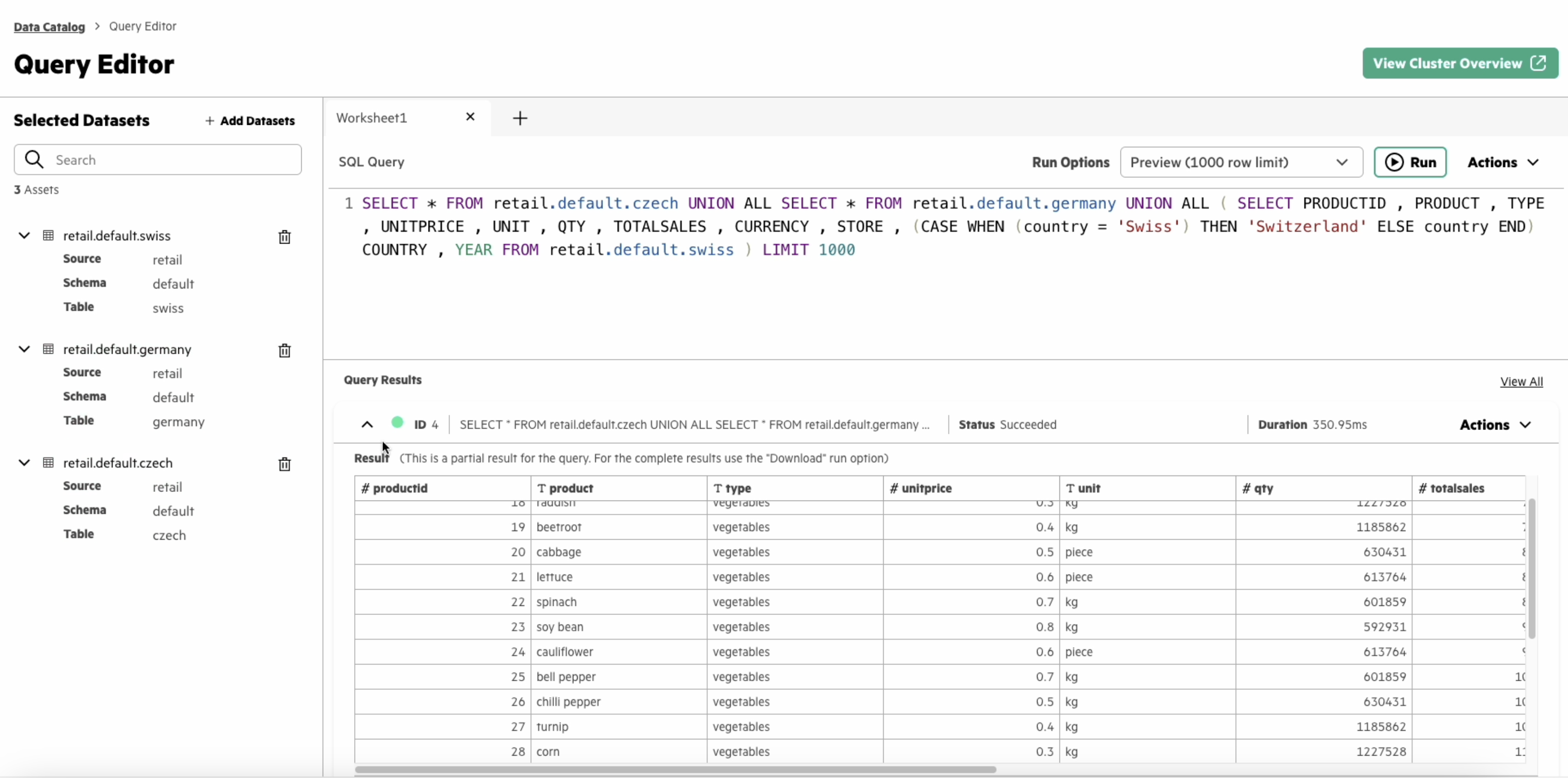This screenshot has height=778, width=1568.
Task: Click the play icon inside Run button
Action: click(x=1395, y=162)
